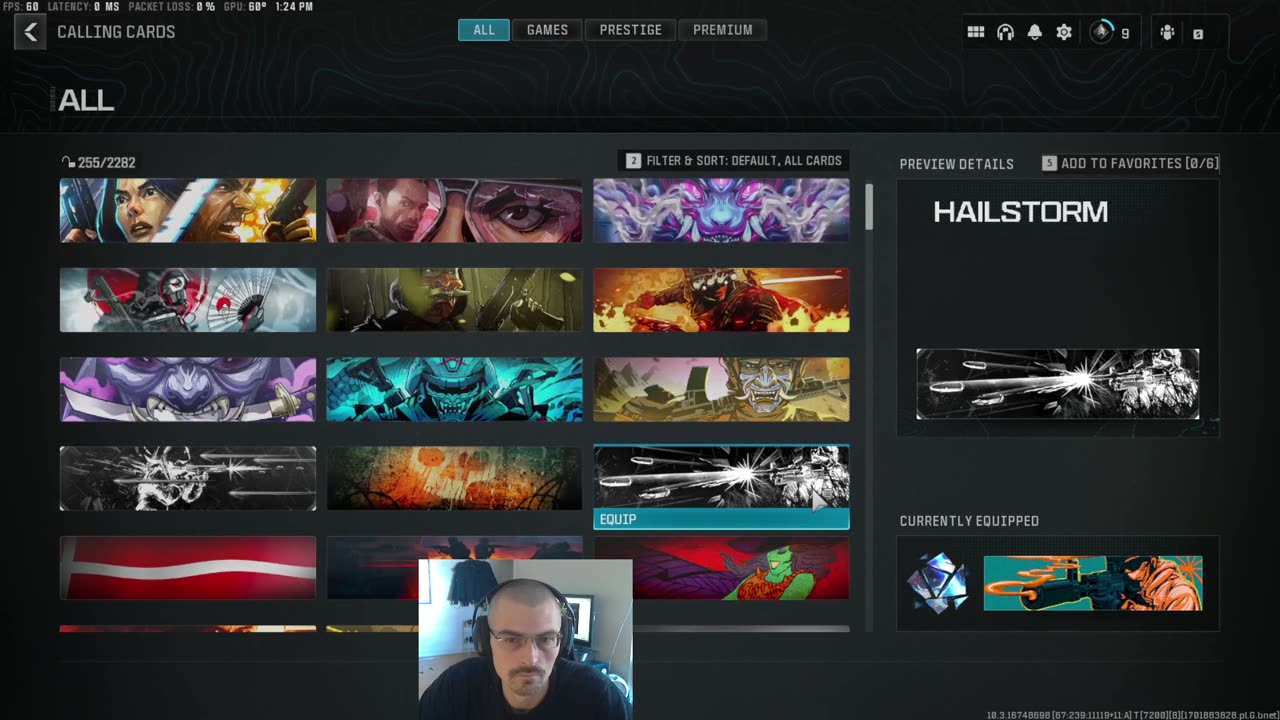Switch to the PREMIUM tab
Viewport: 1280px width, 720px height.
(x=722, y=30)
